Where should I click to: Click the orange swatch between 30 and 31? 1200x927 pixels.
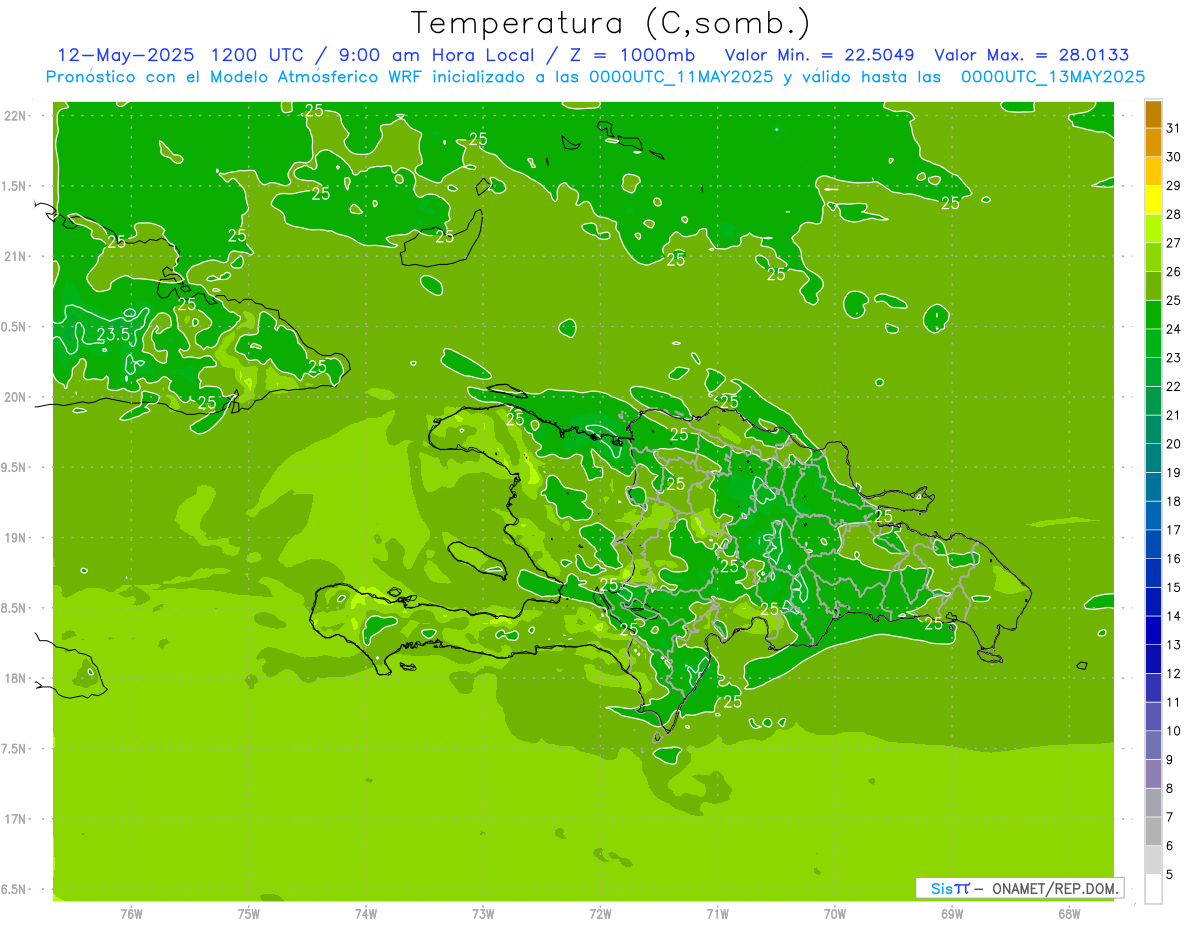coord(1153,142)
